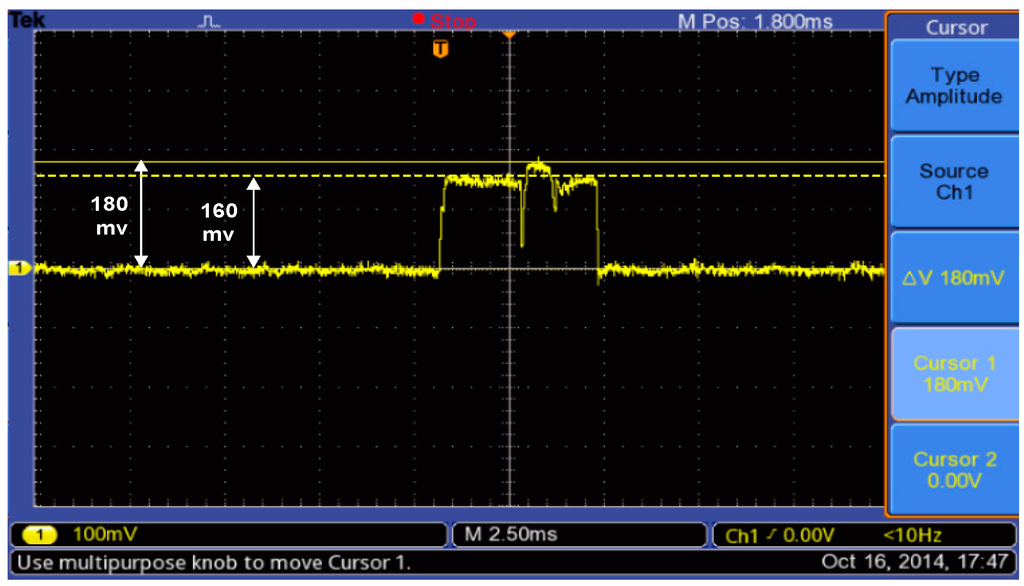Click the <10Hz frequency readout
1024x586 pixels.
[x=913, y=536]
